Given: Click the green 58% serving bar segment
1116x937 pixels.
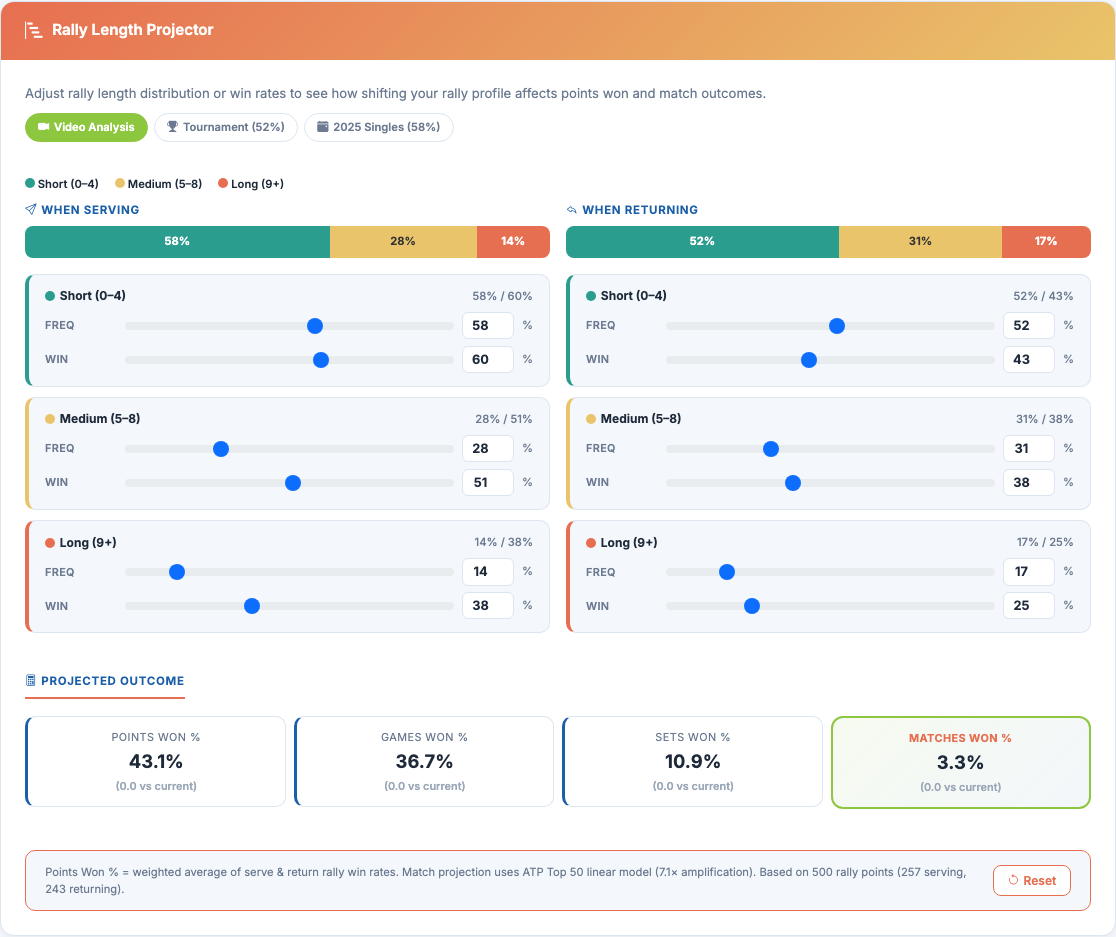Looking at the screenshot, I should tap(177, 242).
